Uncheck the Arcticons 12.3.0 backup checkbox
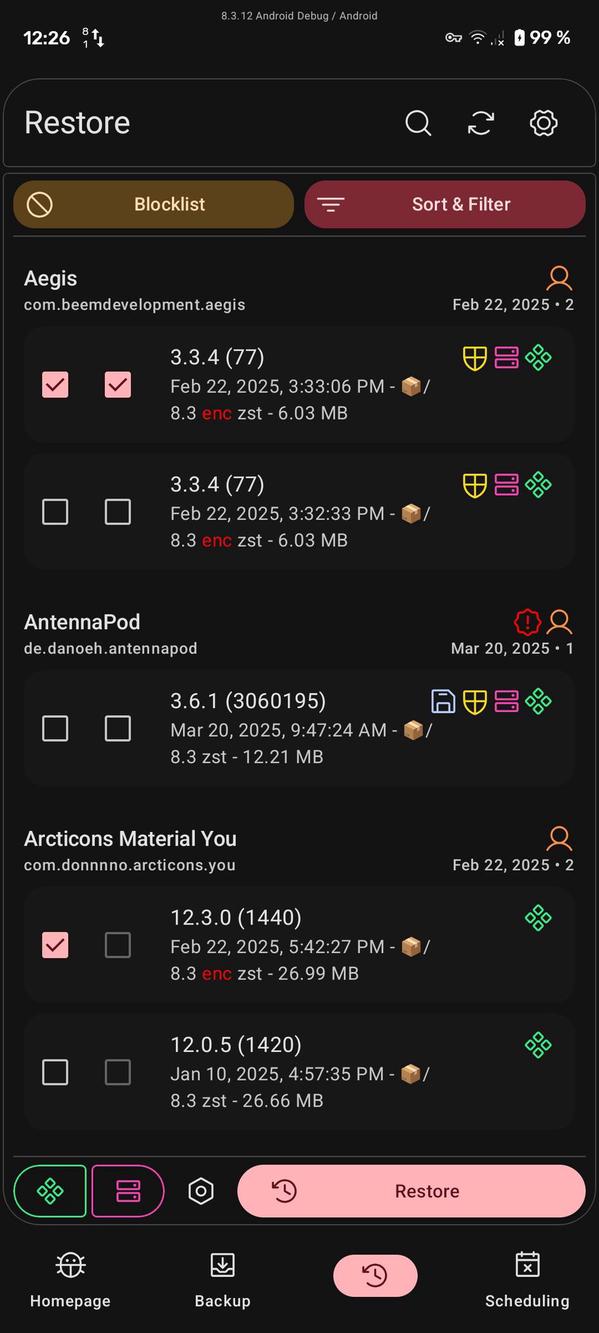The image size is (599, 1333). pos(55,945)
